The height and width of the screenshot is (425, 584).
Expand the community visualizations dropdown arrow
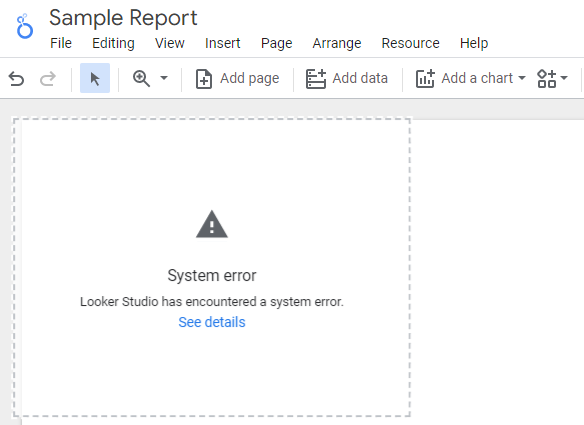(x=564, y=78)
